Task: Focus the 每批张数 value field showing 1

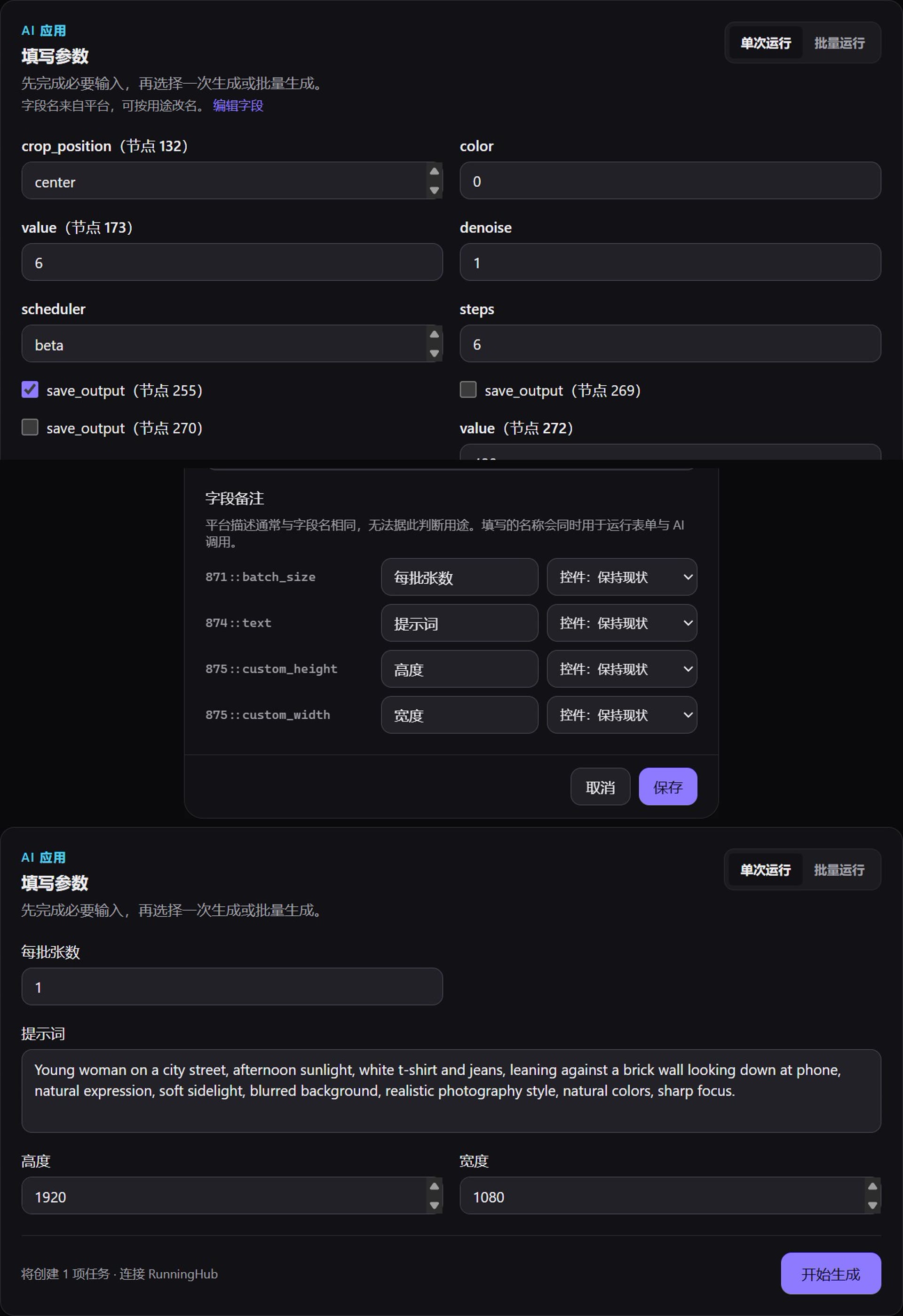Action: coord(232,986)
